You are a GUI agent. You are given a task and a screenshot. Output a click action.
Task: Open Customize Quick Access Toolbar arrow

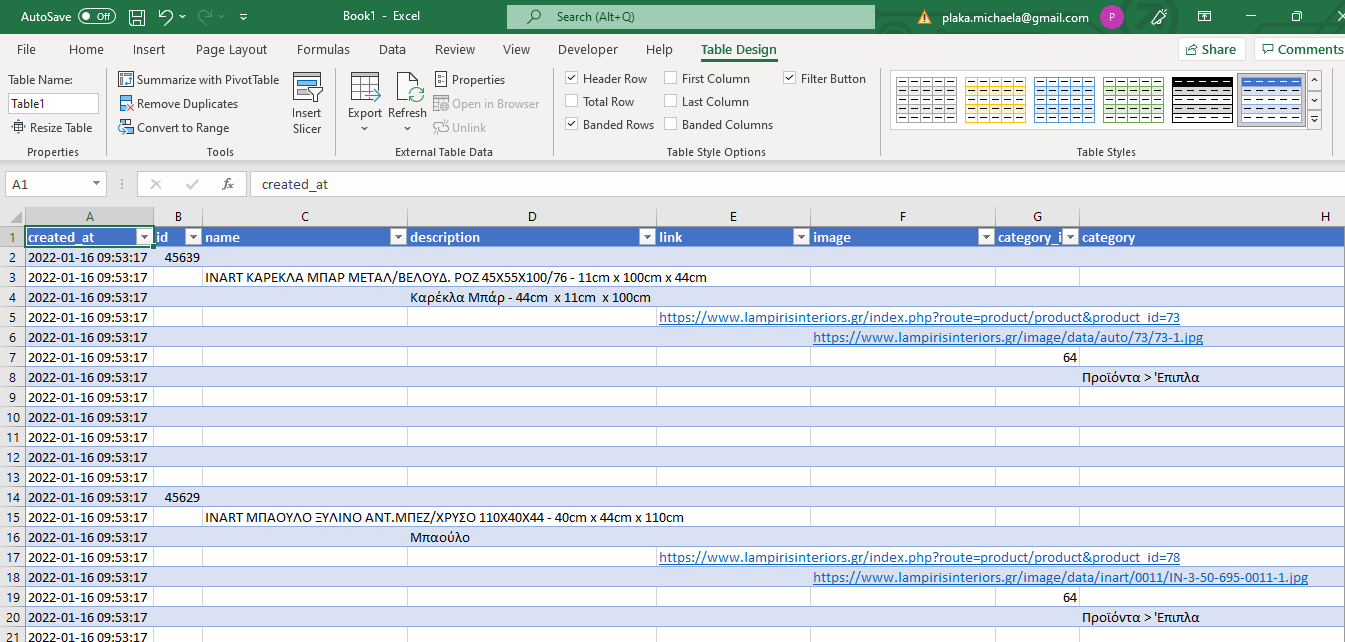tap(244, 17)
